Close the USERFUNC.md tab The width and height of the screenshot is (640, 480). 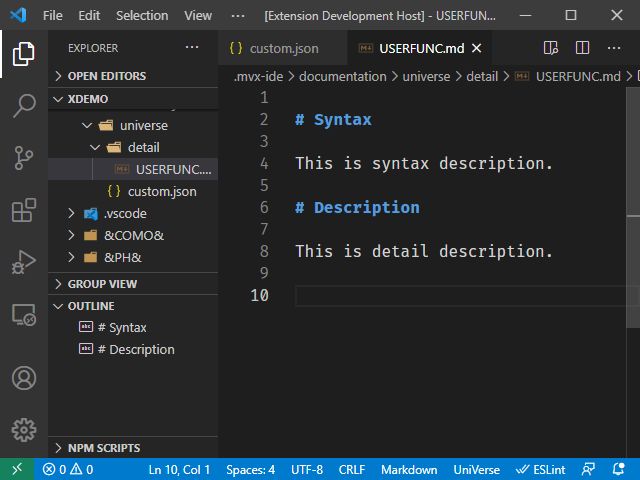point(476,48)
